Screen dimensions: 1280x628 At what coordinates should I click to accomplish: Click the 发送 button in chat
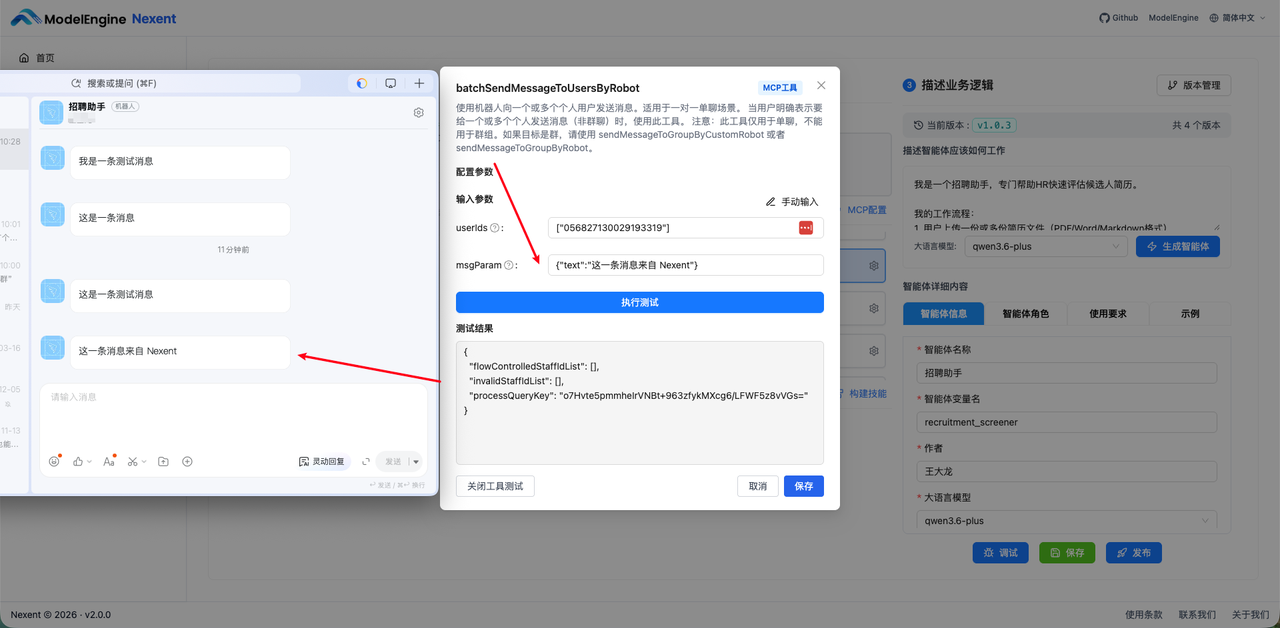[x=392, y=461]
